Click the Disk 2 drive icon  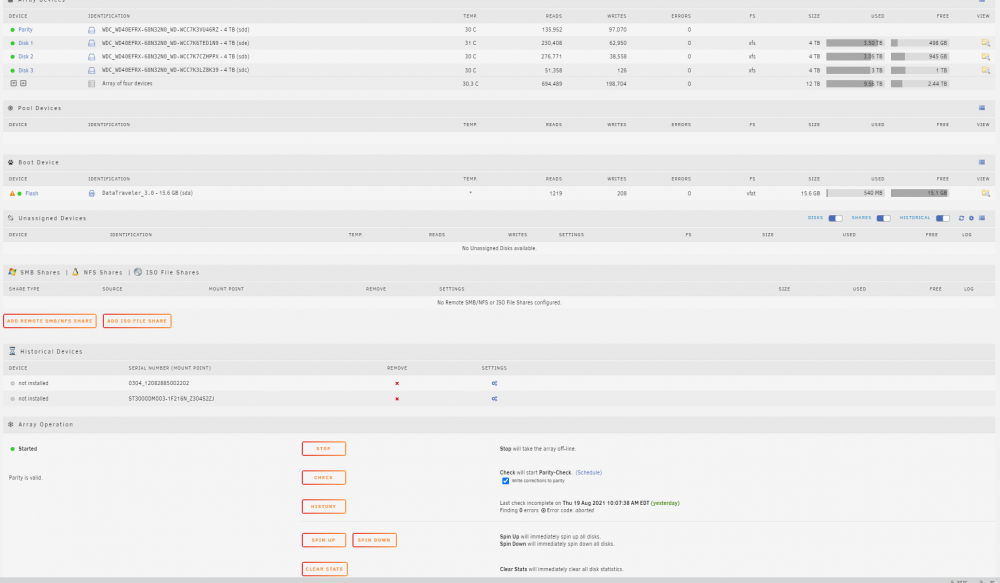click(91, 57)
